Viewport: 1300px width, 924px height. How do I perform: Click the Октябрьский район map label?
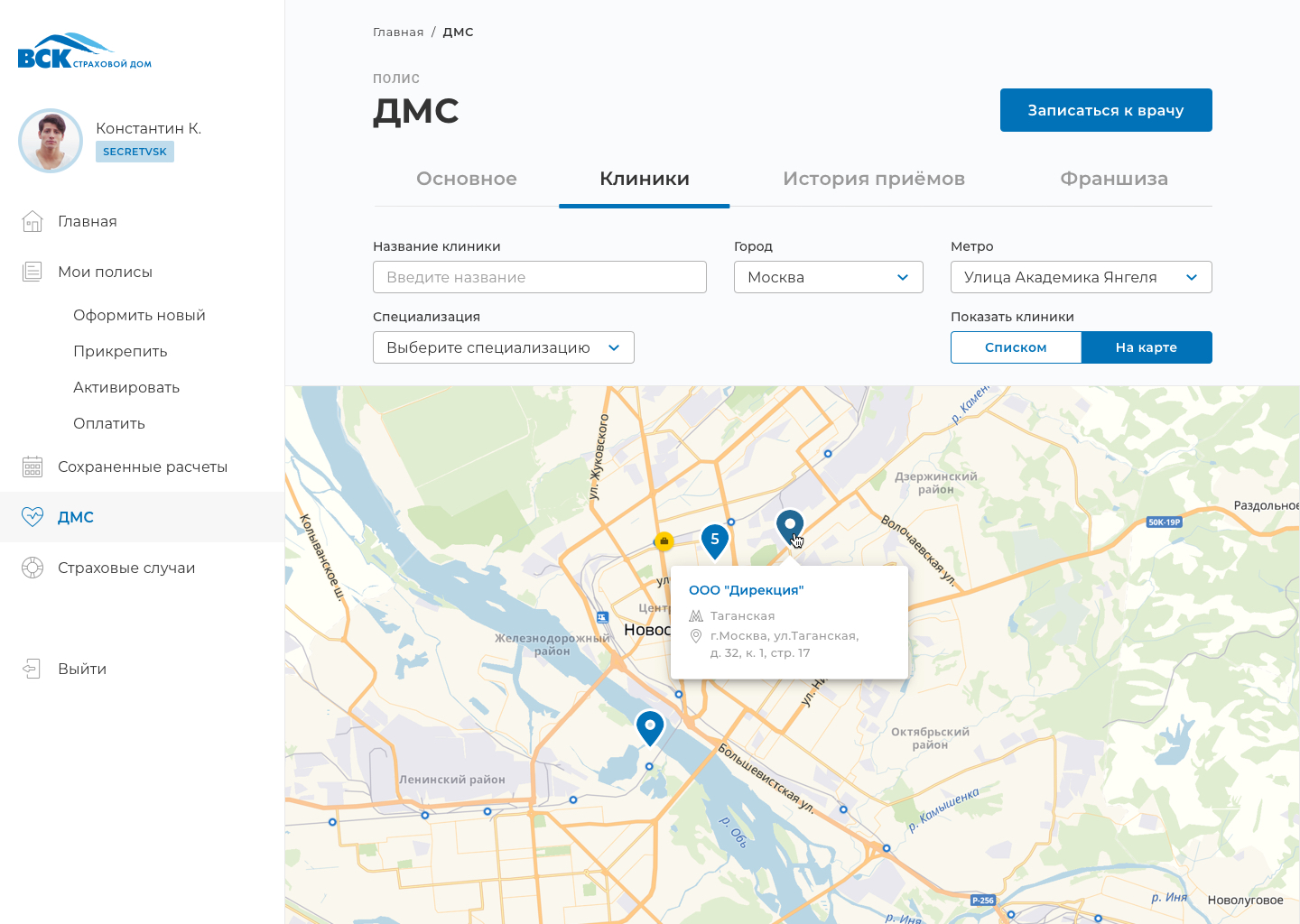(930, 738)
